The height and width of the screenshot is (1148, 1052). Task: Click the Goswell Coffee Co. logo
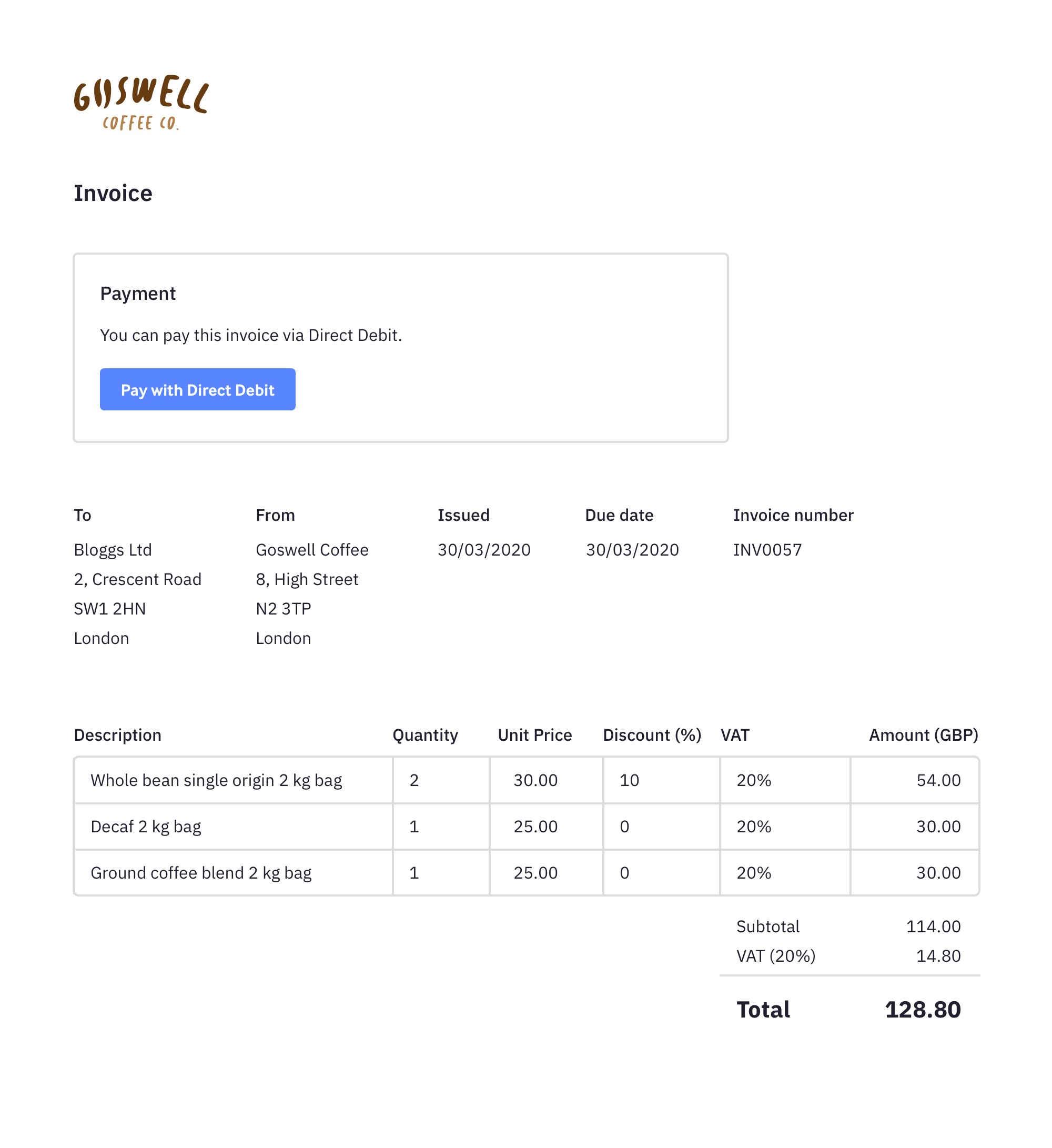[x=141, y=103]
